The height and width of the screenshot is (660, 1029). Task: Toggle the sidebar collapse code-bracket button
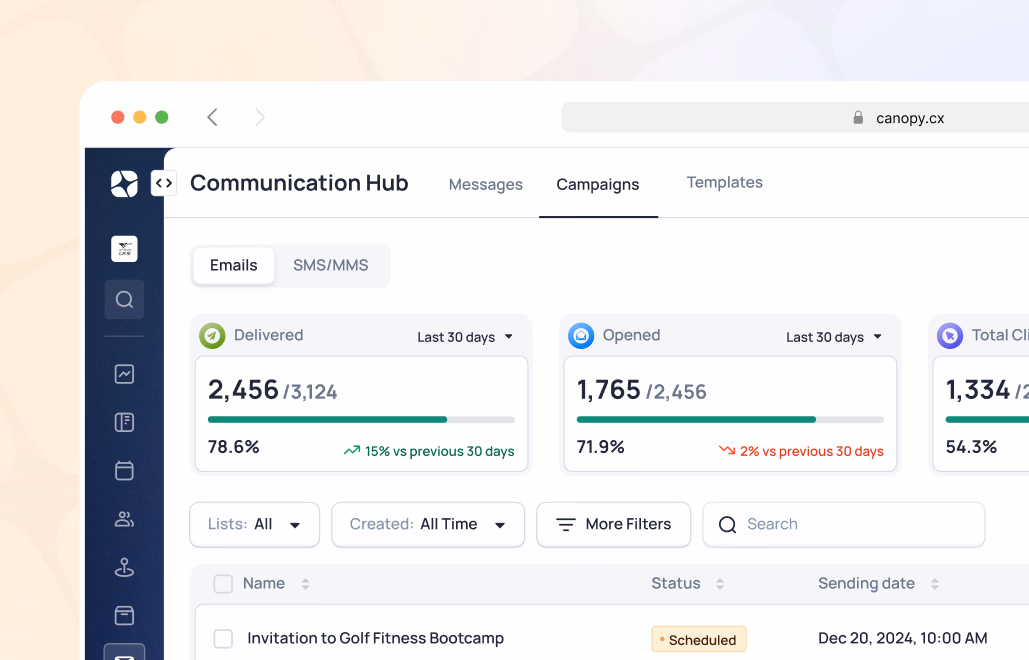coord(164,183)
